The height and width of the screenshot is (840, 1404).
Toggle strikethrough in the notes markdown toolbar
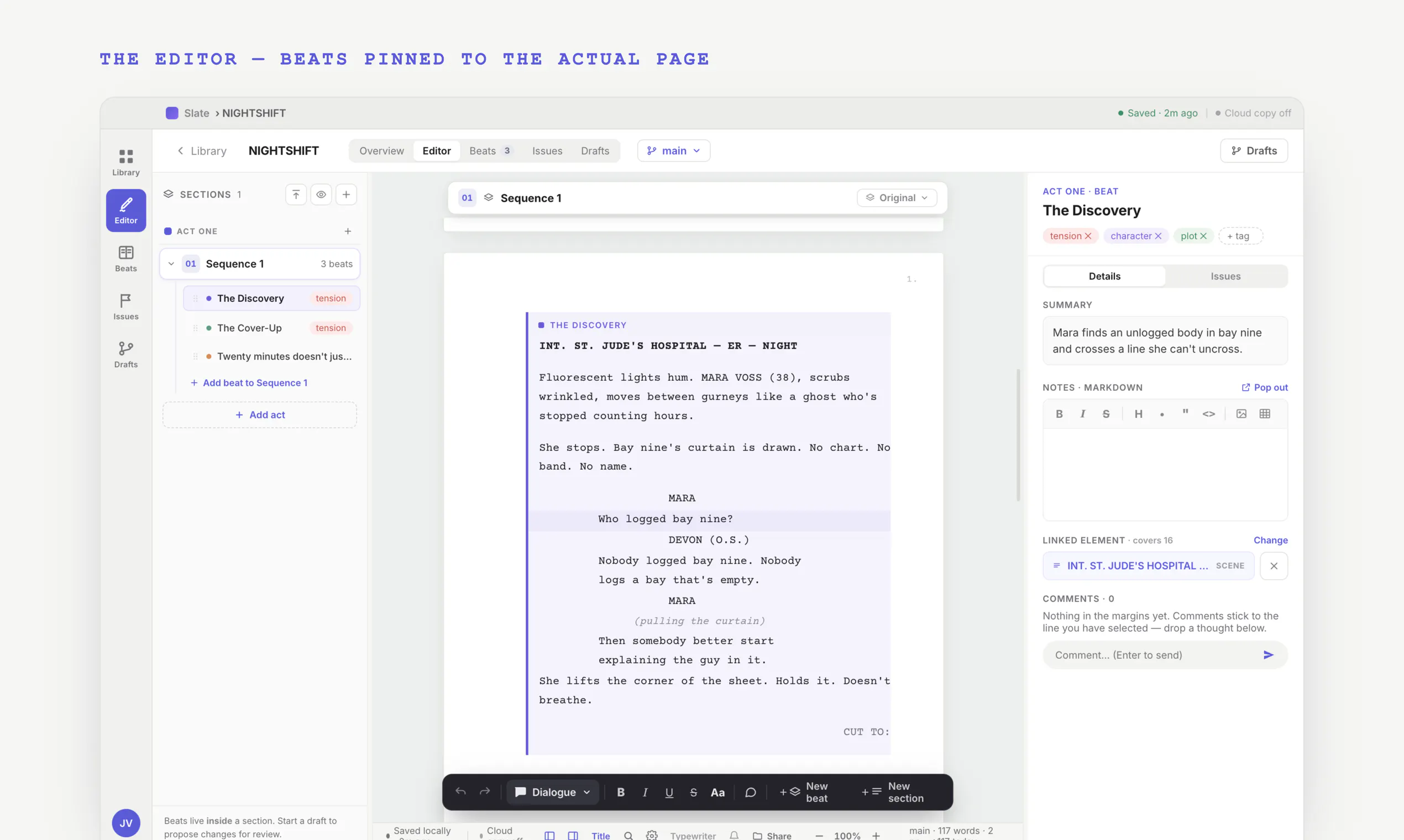click(x=1106, y=414)
